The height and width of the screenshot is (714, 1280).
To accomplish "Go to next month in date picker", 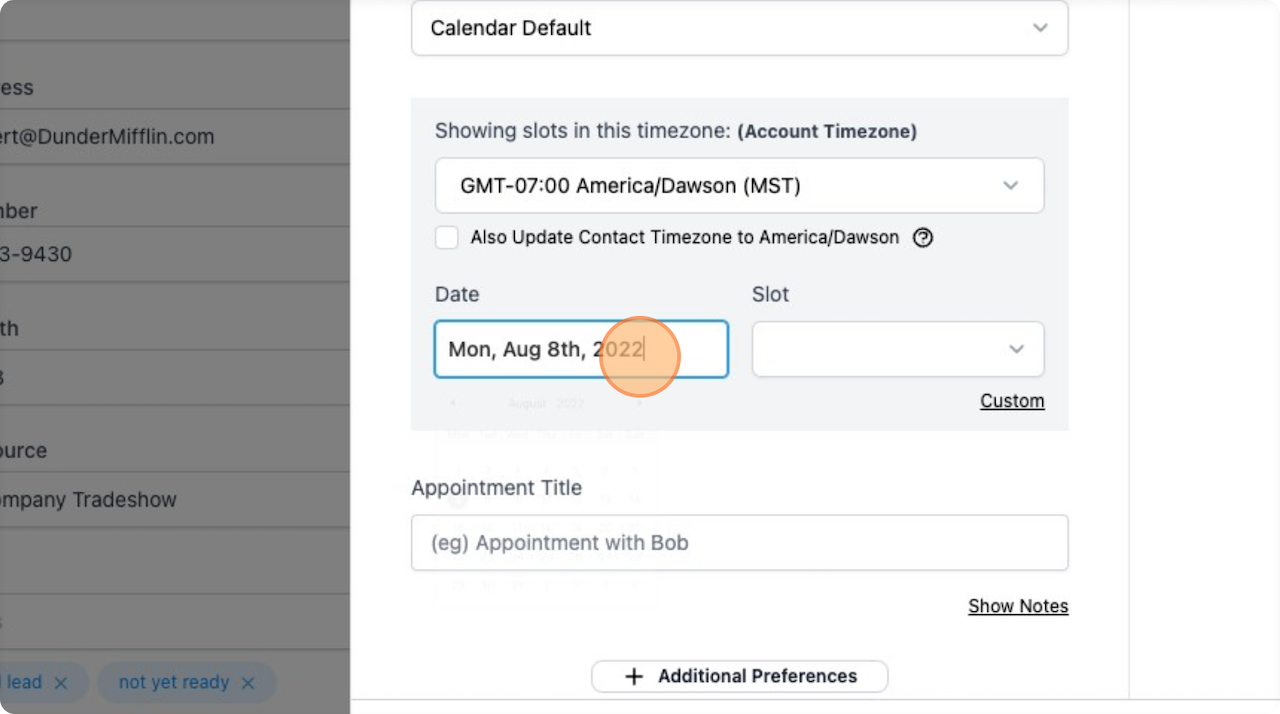I will click(x=639, y=404).
